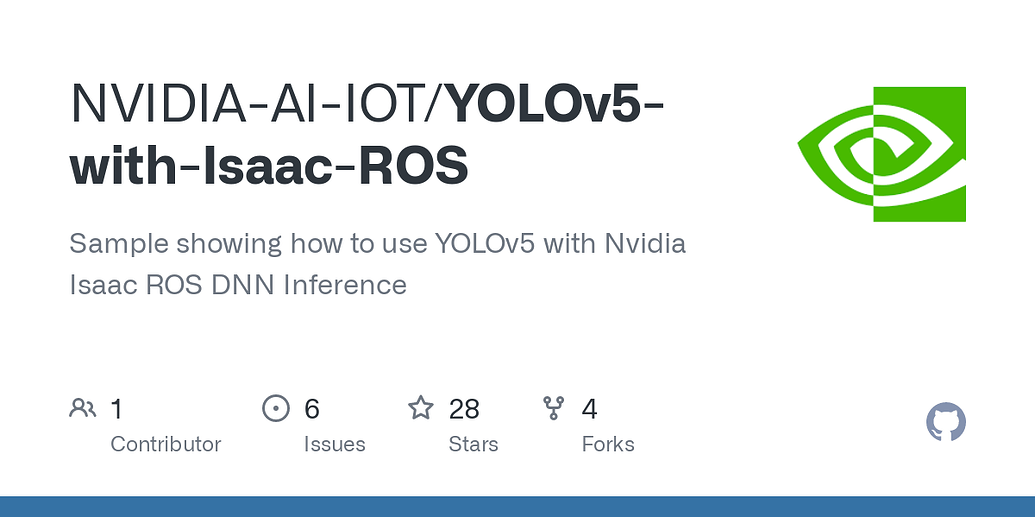Click the "with-Isaac-ROS" second title line
The width and height of the screenshot is (1035, 517).
pyautogui.click(x=269, y=166)
